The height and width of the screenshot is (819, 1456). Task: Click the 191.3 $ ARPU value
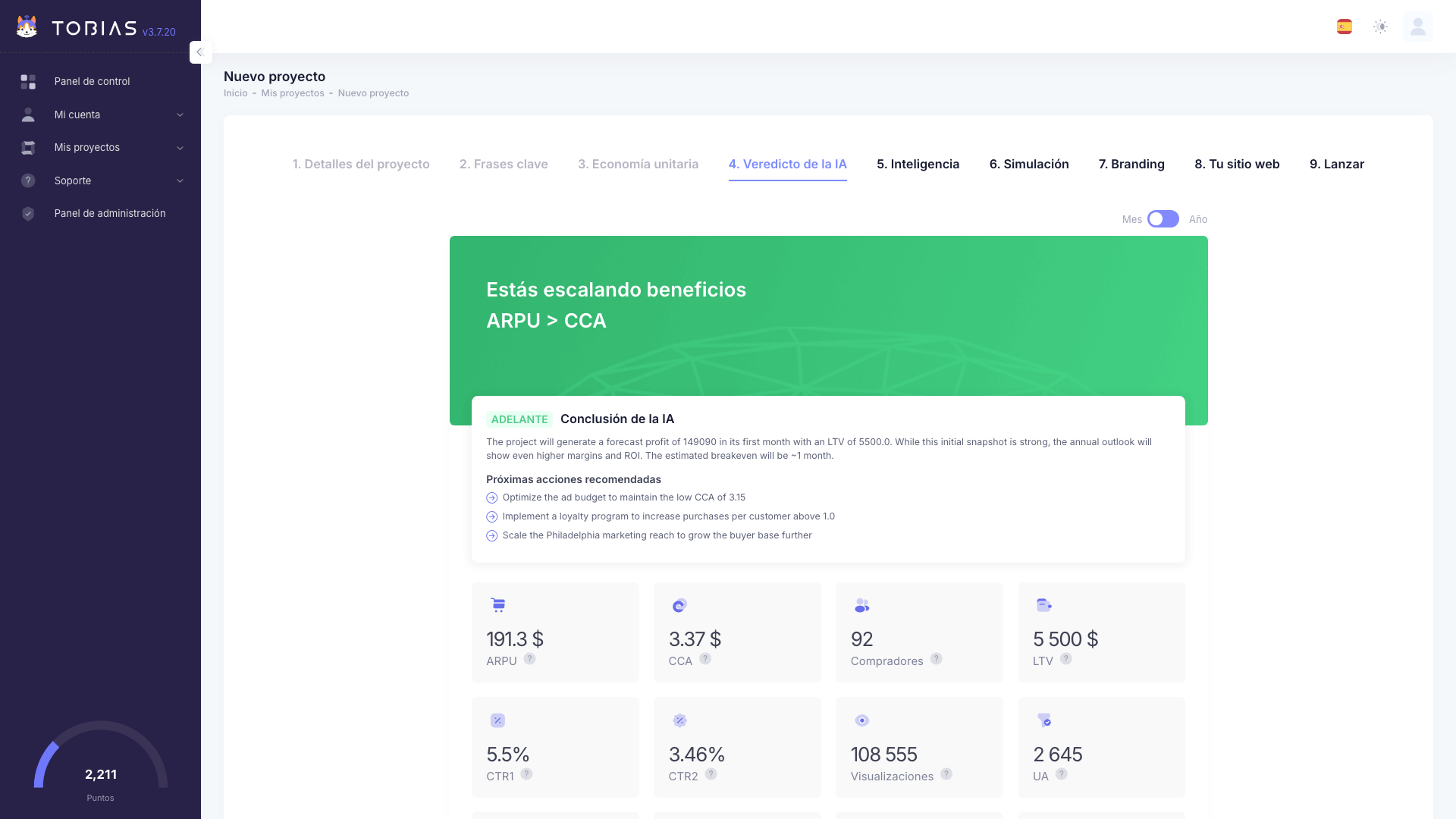point(515,639)
